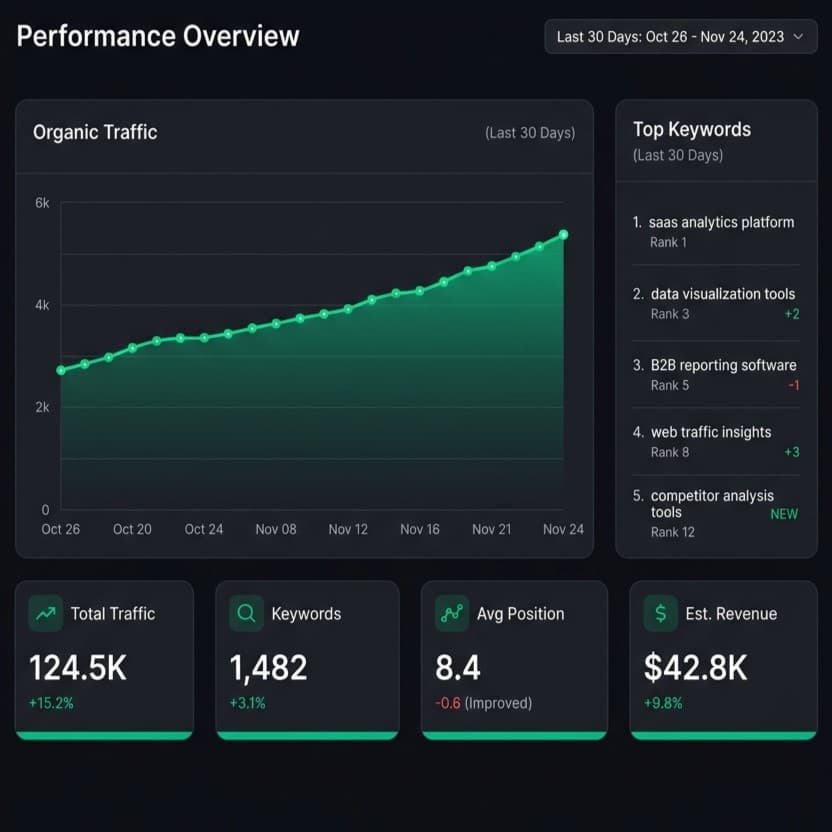Viewport: 832px width, 832px height.
Task: Click the -0.6 (Improved) position change
Action: [483, 703]
